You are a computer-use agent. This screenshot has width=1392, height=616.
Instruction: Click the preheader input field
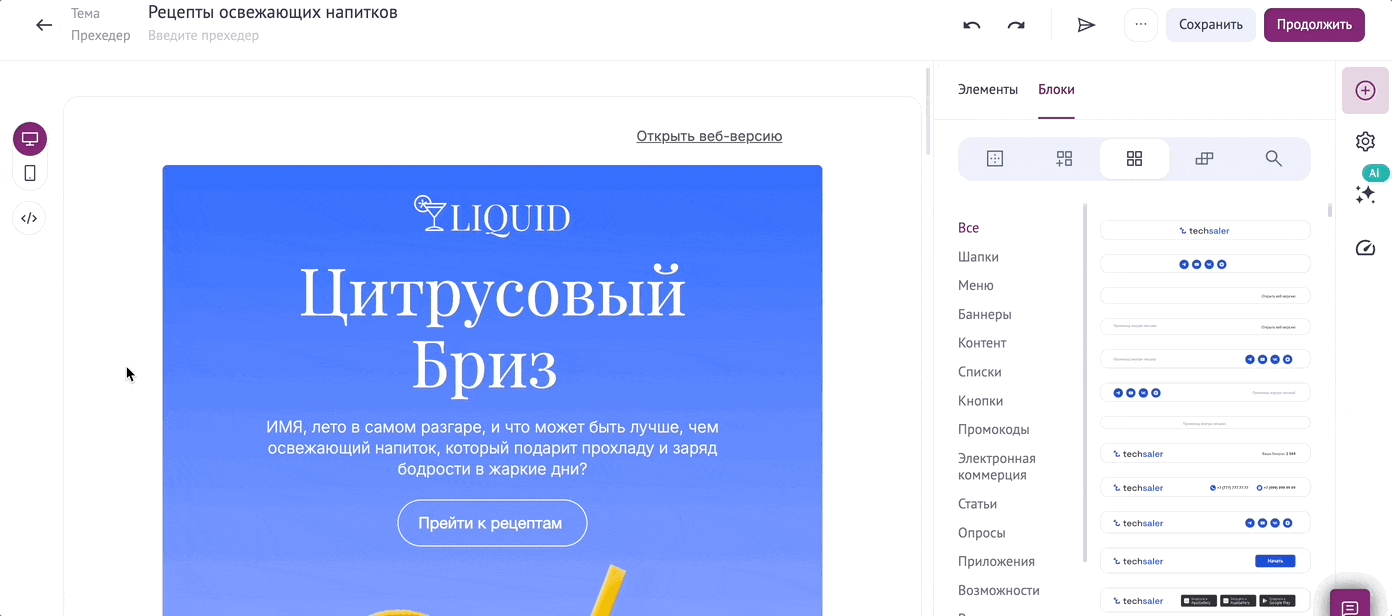pyautogui.click(x=204, y=36)
